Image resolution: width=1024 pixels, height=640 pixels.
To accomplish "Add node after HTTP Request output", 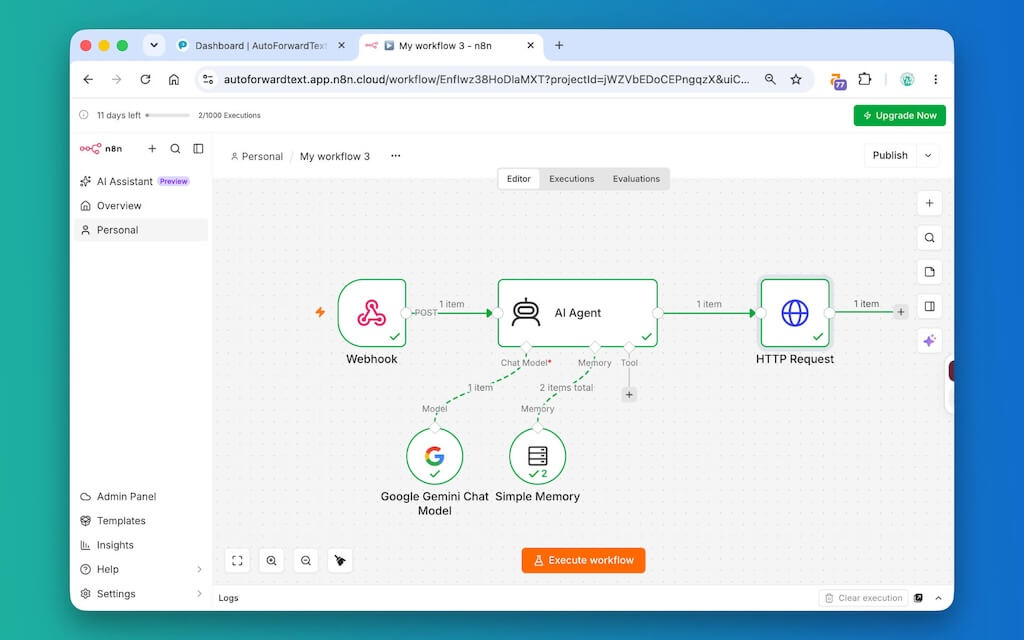I will click(x=901, y=312).
